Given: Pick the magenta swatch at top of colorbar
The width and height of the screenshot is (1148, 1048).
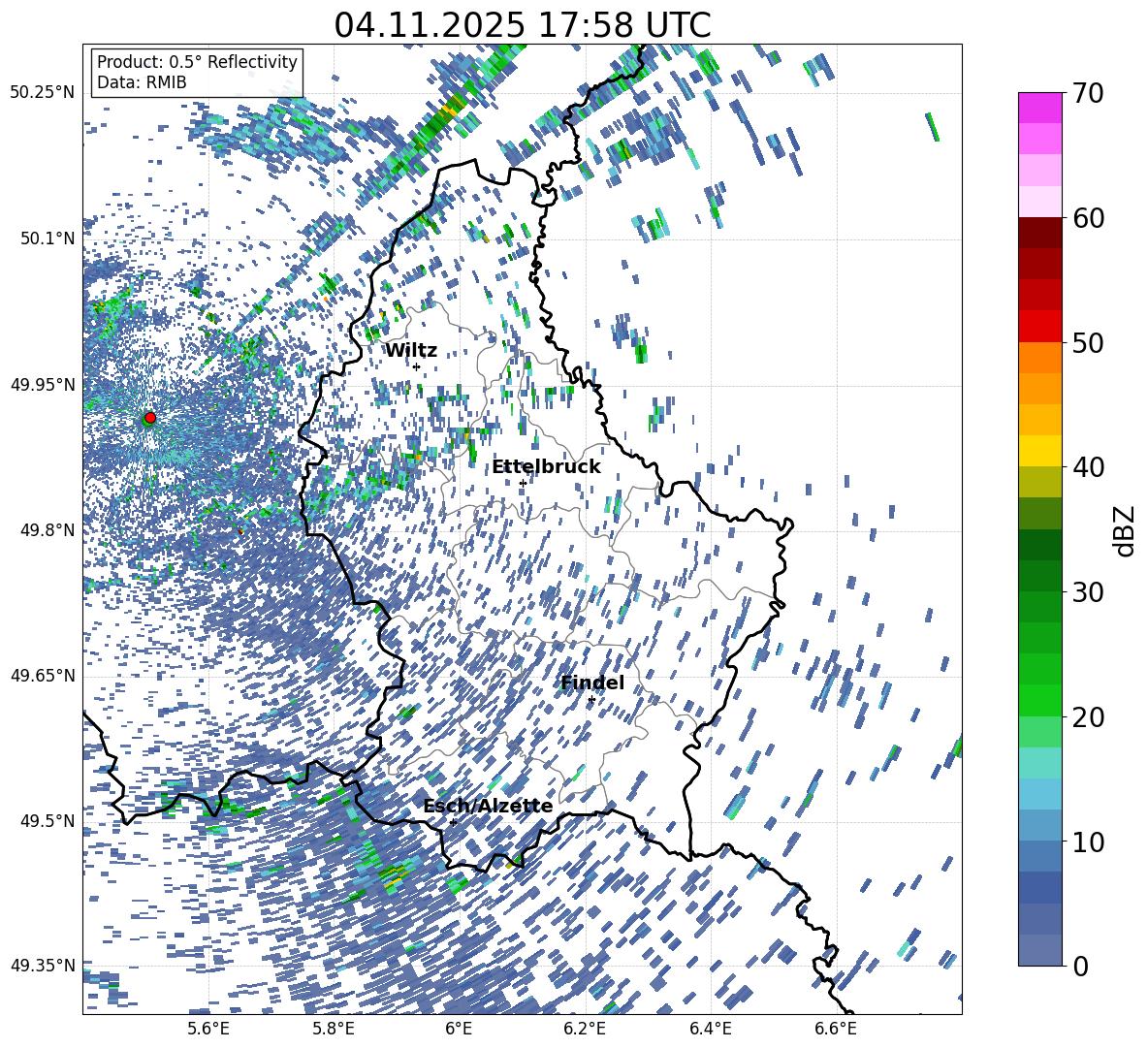Looking at the screenshot, I should (1039, 108).
